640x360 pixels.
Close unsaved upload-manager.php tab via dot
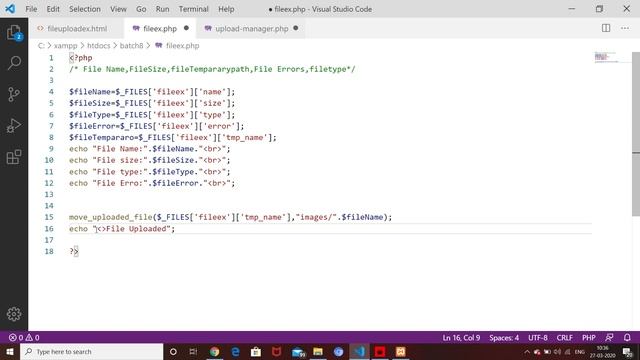coord(296,28)
